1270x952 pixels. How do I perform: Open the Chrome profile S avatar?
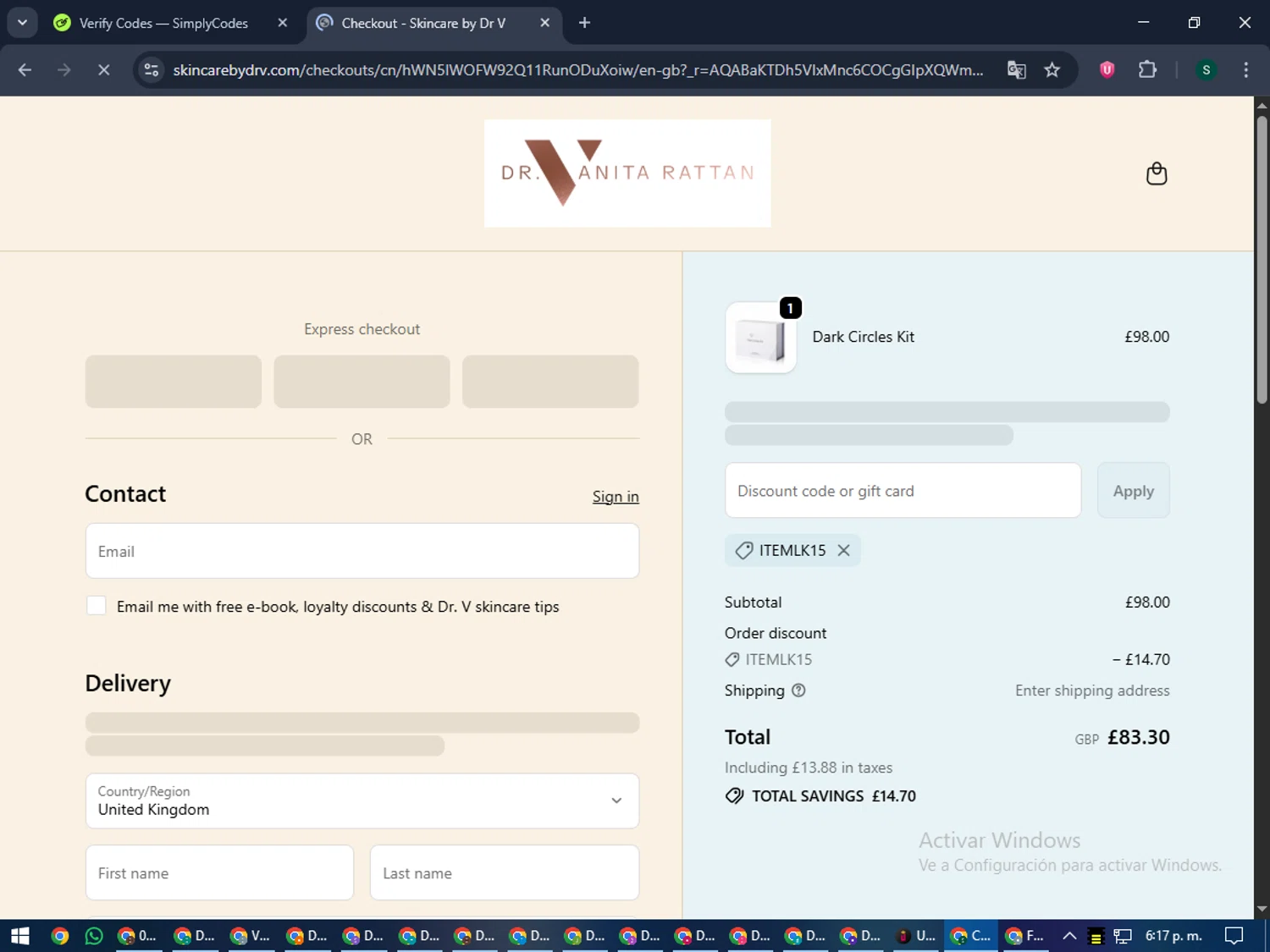1206,69
